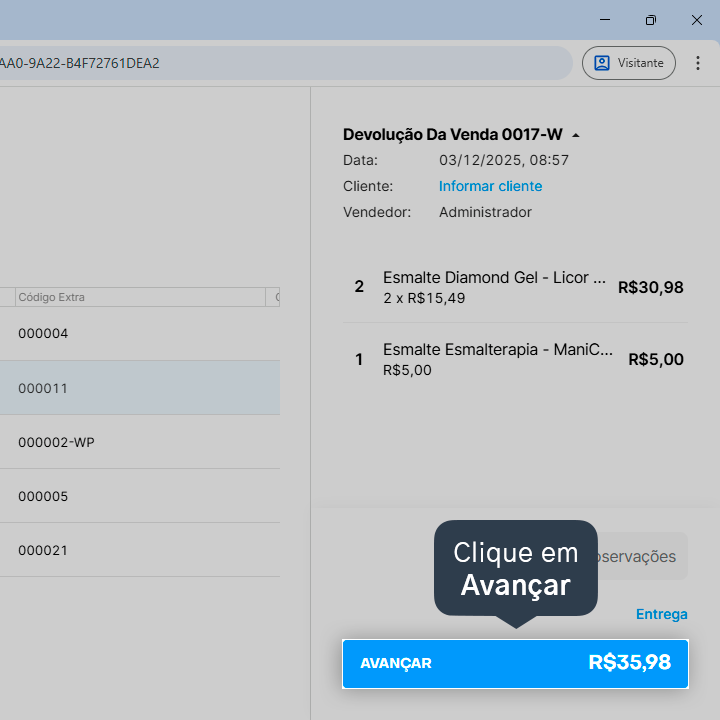Restore down the browser window
Viewport: 720px width, 720px height.
pyautogui.click(x=651, y=20)
